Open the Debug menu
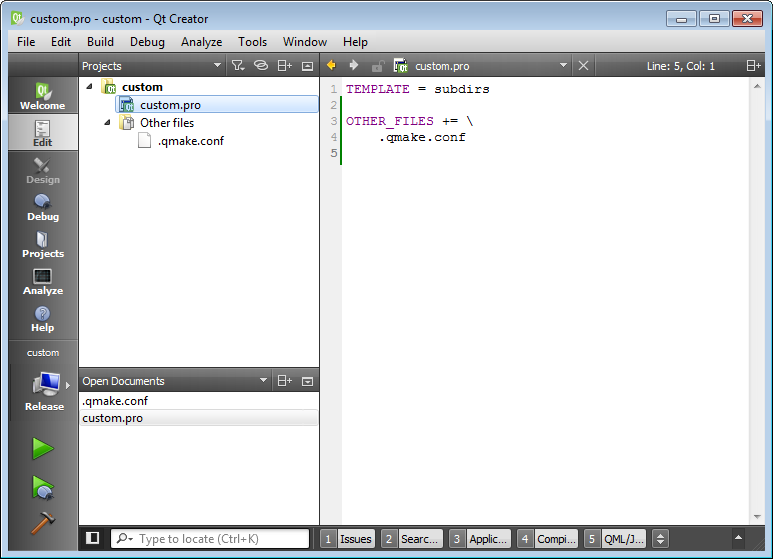This screenshot has height=559, width=773. point(147,42)
